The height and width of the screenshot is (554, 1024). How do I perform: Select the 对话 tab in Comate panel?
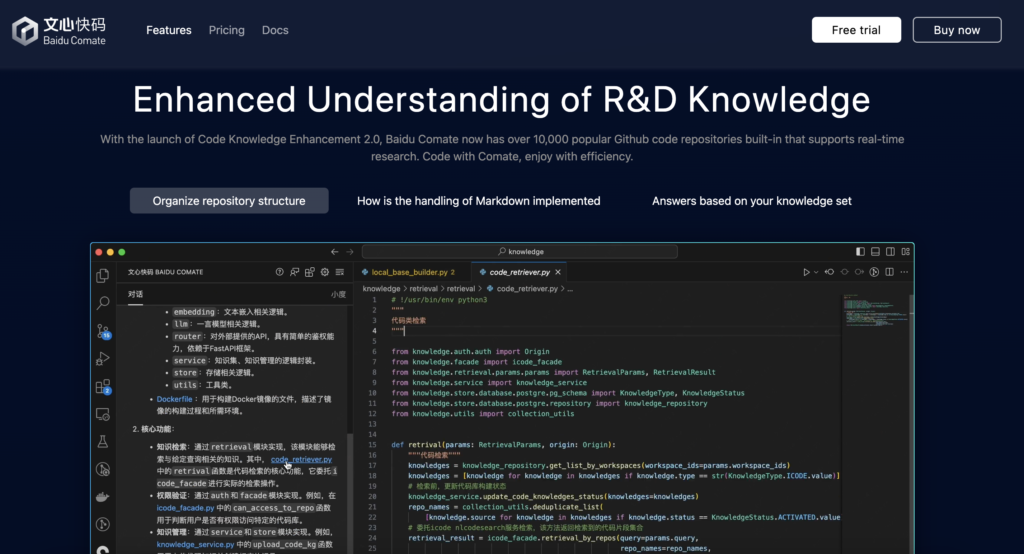coord(135,294)
